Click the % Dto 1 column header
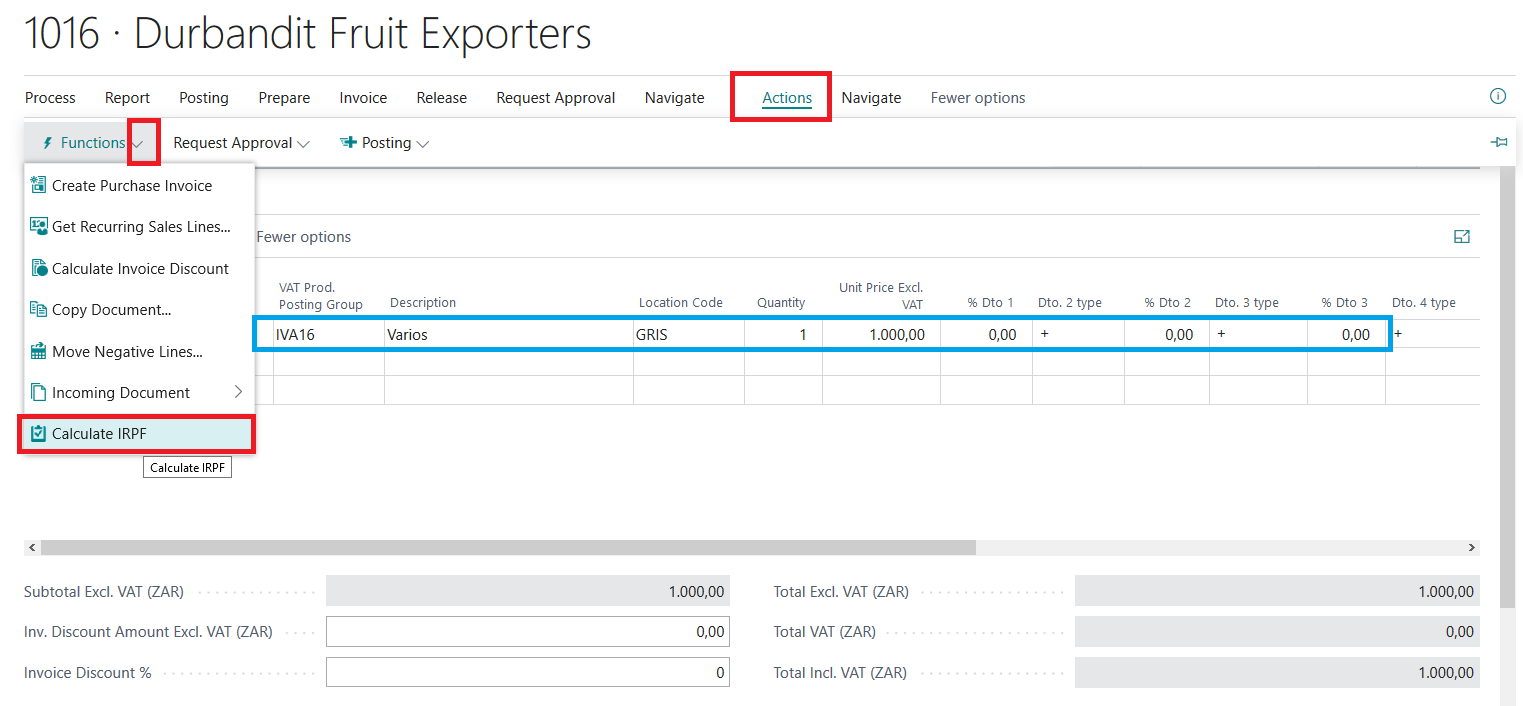1523x706 pixels. tap(990, 303)
